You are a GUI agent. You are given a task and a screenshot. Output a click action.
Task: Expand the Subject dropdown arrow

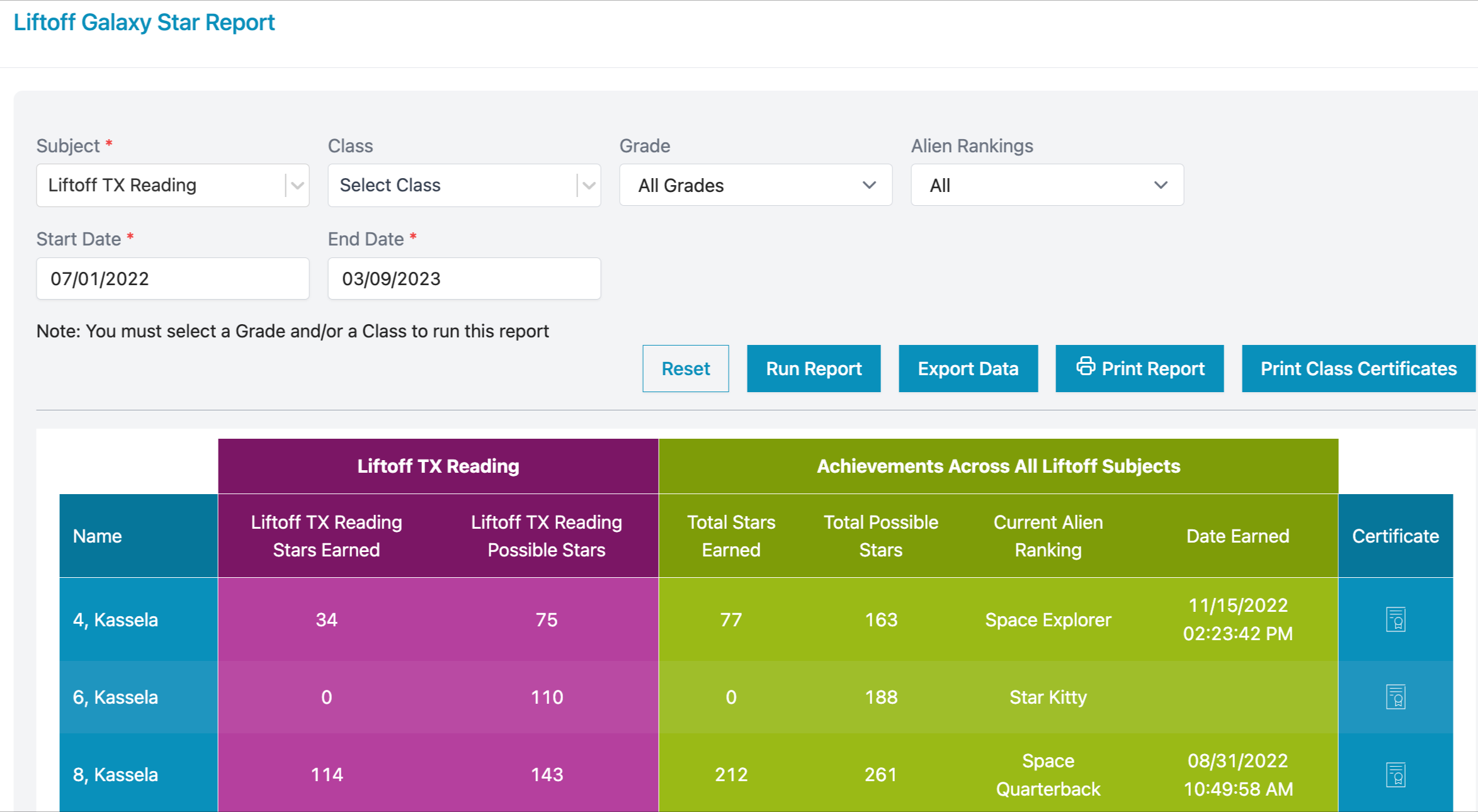point(297,185)
